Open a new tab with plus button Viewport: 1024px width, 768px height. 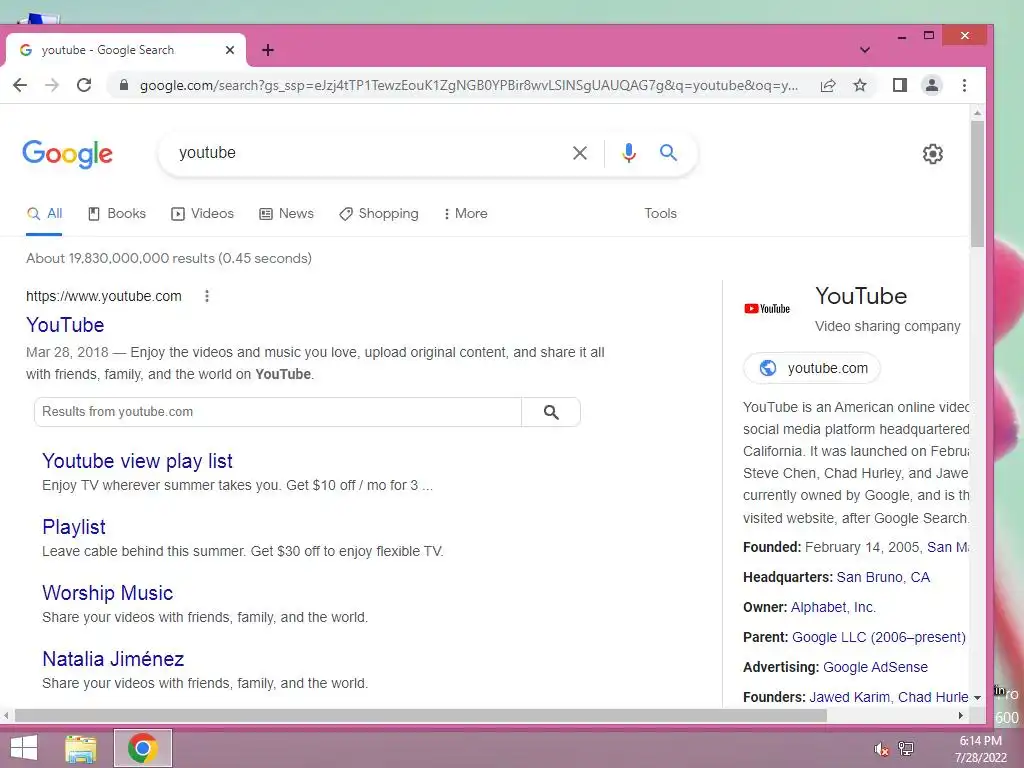pos(268,50)
